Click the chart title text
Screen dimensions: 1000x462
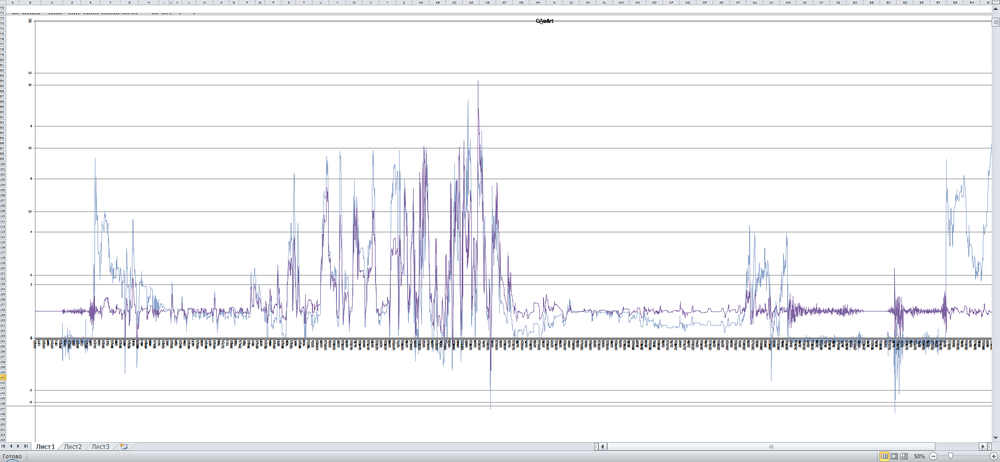544,21
